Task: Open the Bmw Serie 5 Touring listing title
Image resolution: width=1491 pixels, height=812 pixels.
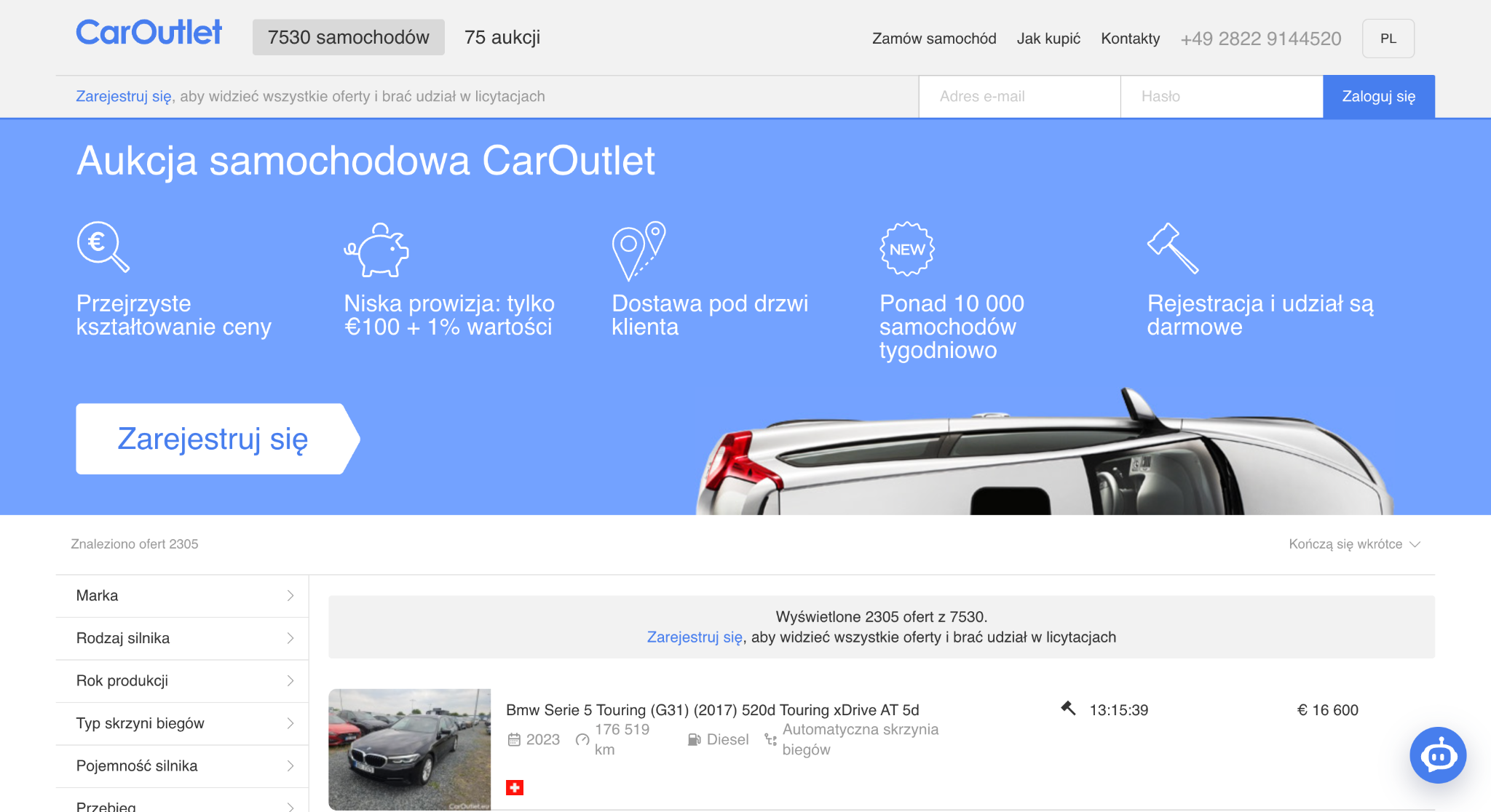Action: (713, 710)
